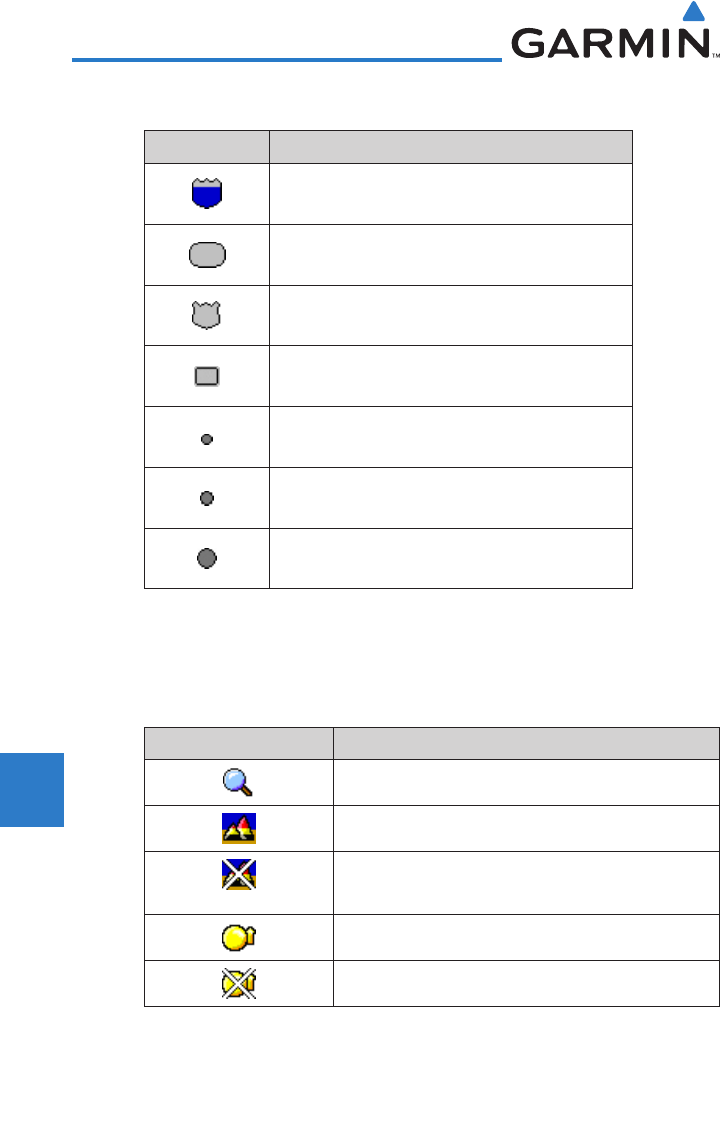Click the smallest gray city dot

coord(207,438)
